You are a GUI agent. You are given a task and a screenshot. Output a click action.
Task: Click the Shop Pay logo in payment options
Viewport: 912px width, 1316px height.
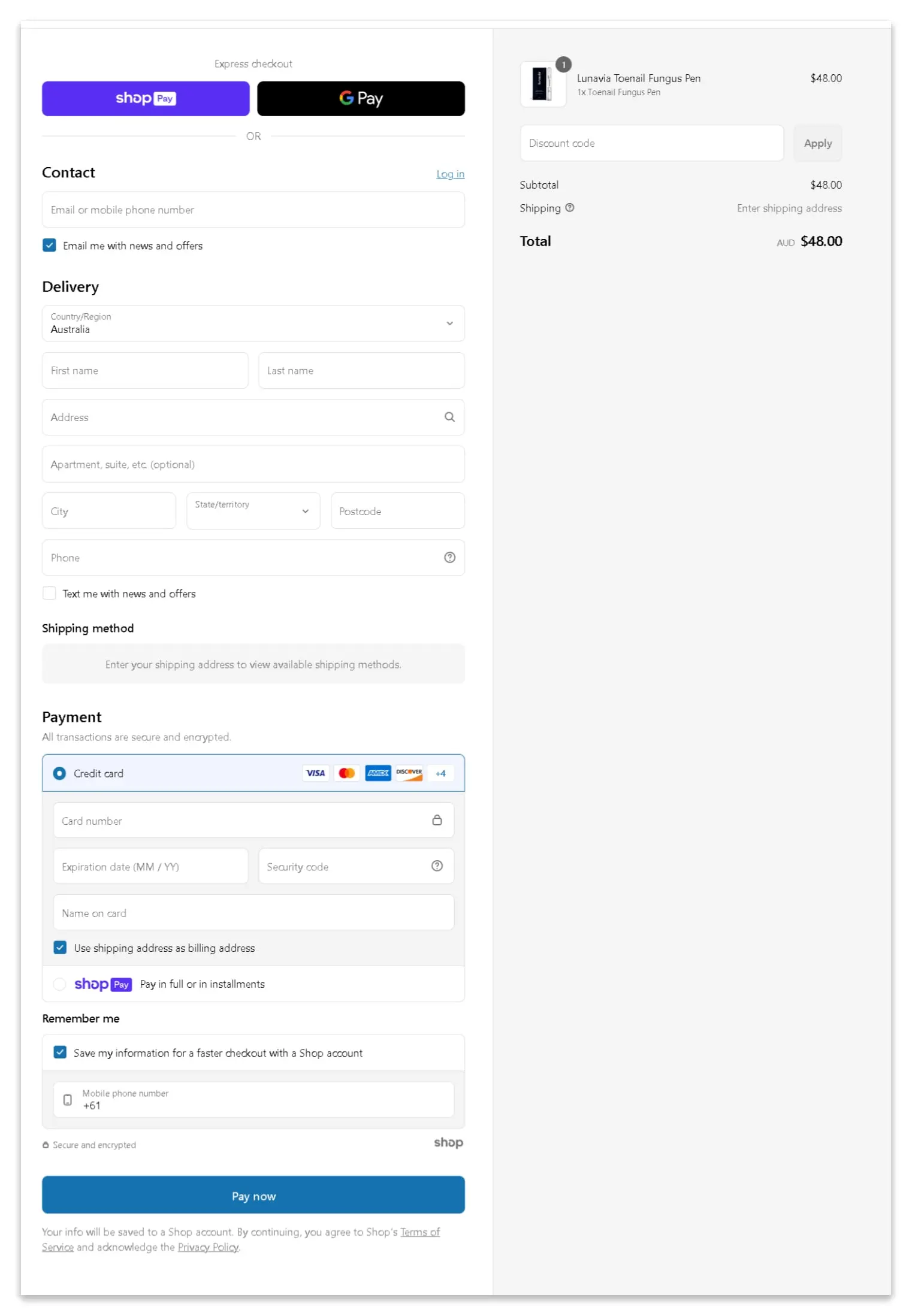coord(103,984)
